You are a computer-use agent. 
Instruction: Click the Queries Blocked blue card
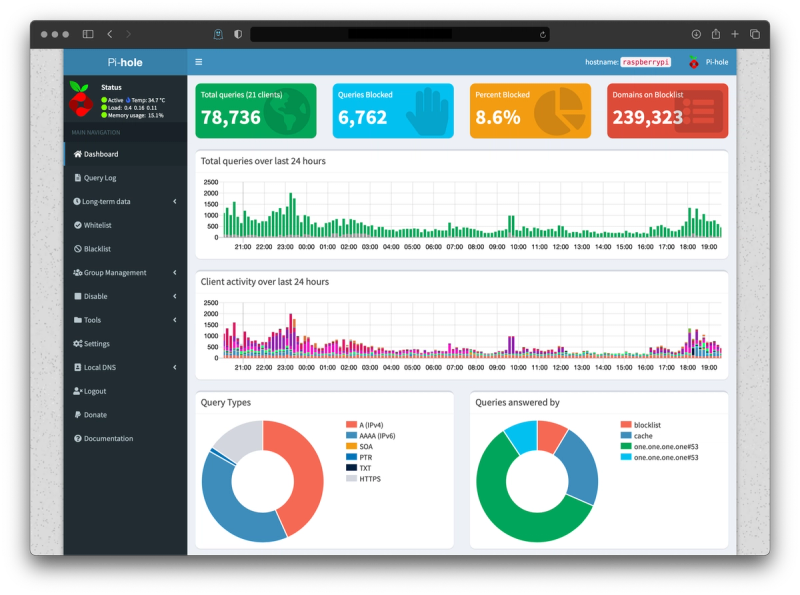[x=393, y=111]
